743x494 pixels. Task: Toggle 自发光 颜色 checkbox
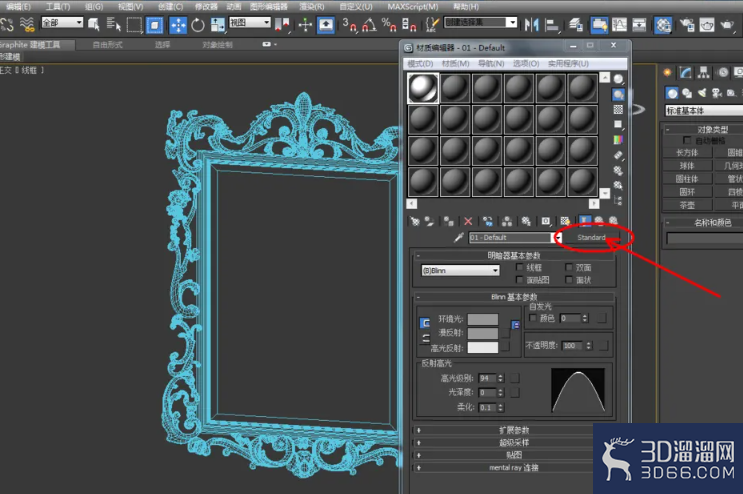pyautogui.click(x=533, y=318)
